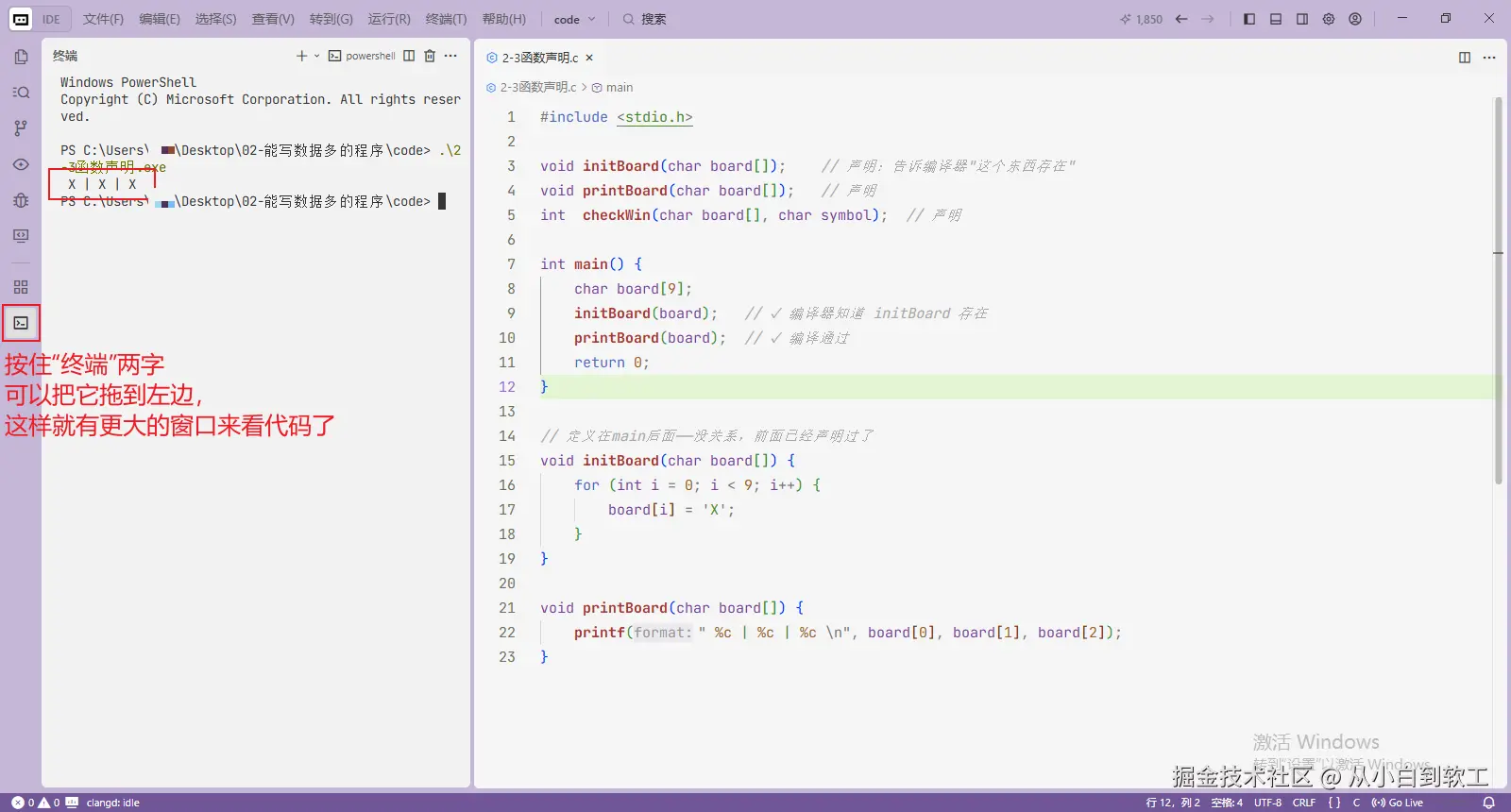This screenshot has height=812, width=1511.
Task: Open the Search icon in activity bar
Action: (21, 93)
